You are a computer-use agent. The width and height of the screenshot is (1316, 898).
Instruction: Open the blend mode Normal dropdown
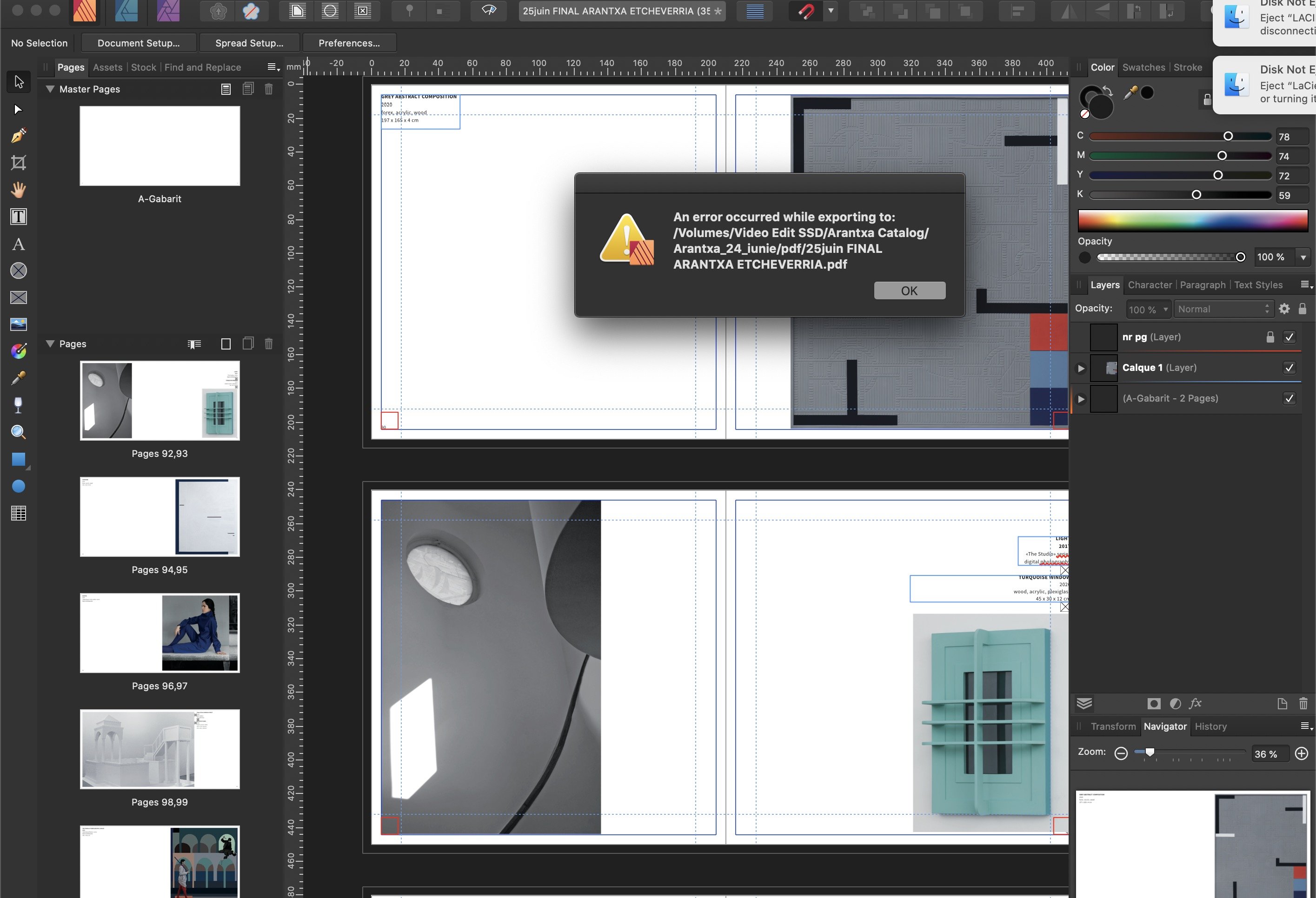tap(1224, 309)
